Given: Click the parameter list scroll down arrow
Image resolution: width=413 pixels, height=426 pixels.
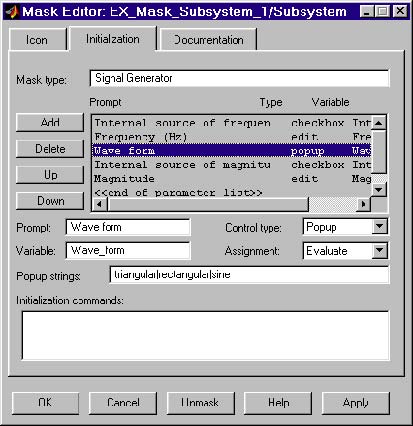Looking at the screenshot, I should [x=379, y=190].
